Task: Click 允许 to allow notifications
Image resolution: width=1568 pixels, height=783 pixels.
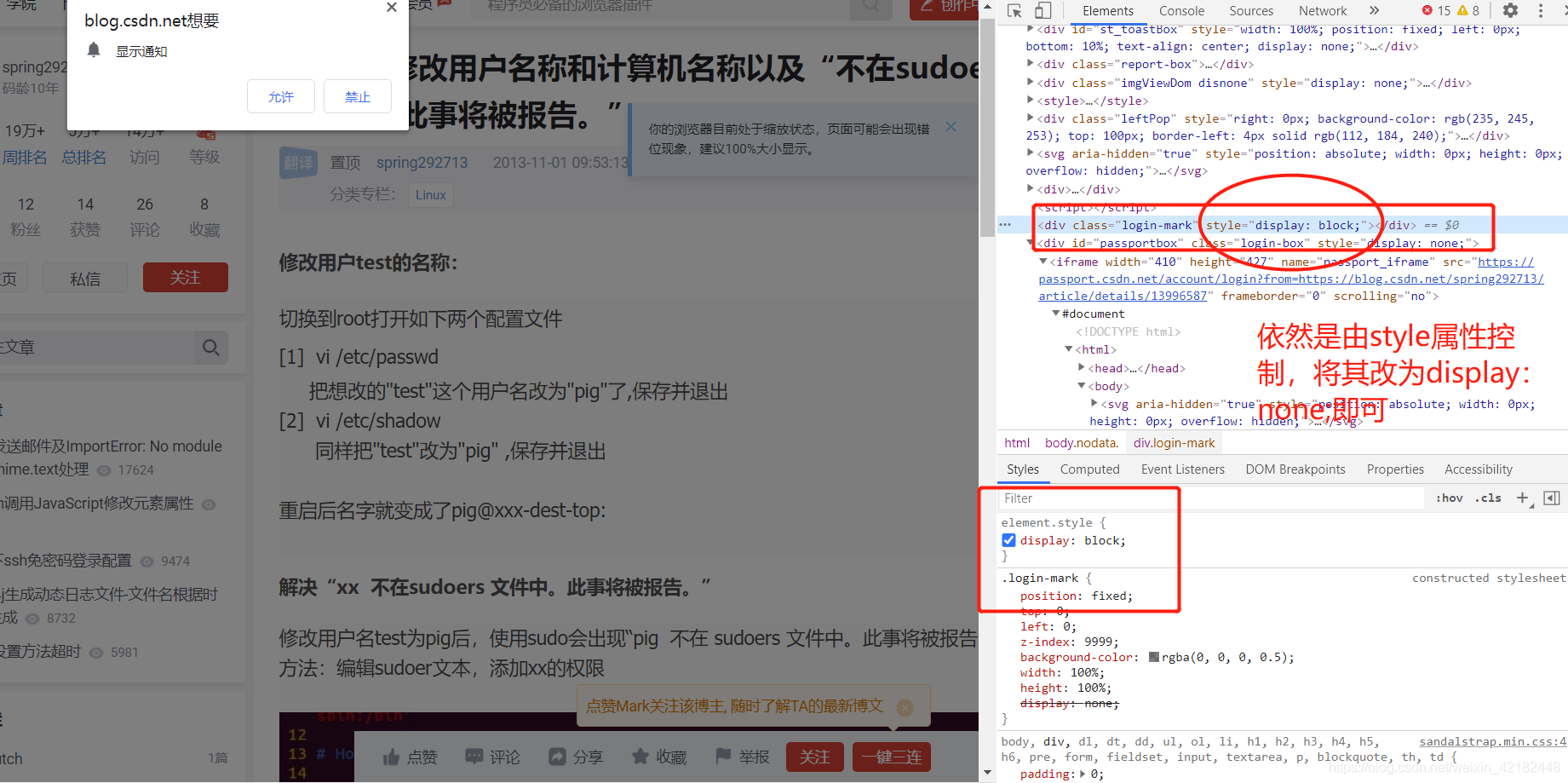Action: pos(281,96)
